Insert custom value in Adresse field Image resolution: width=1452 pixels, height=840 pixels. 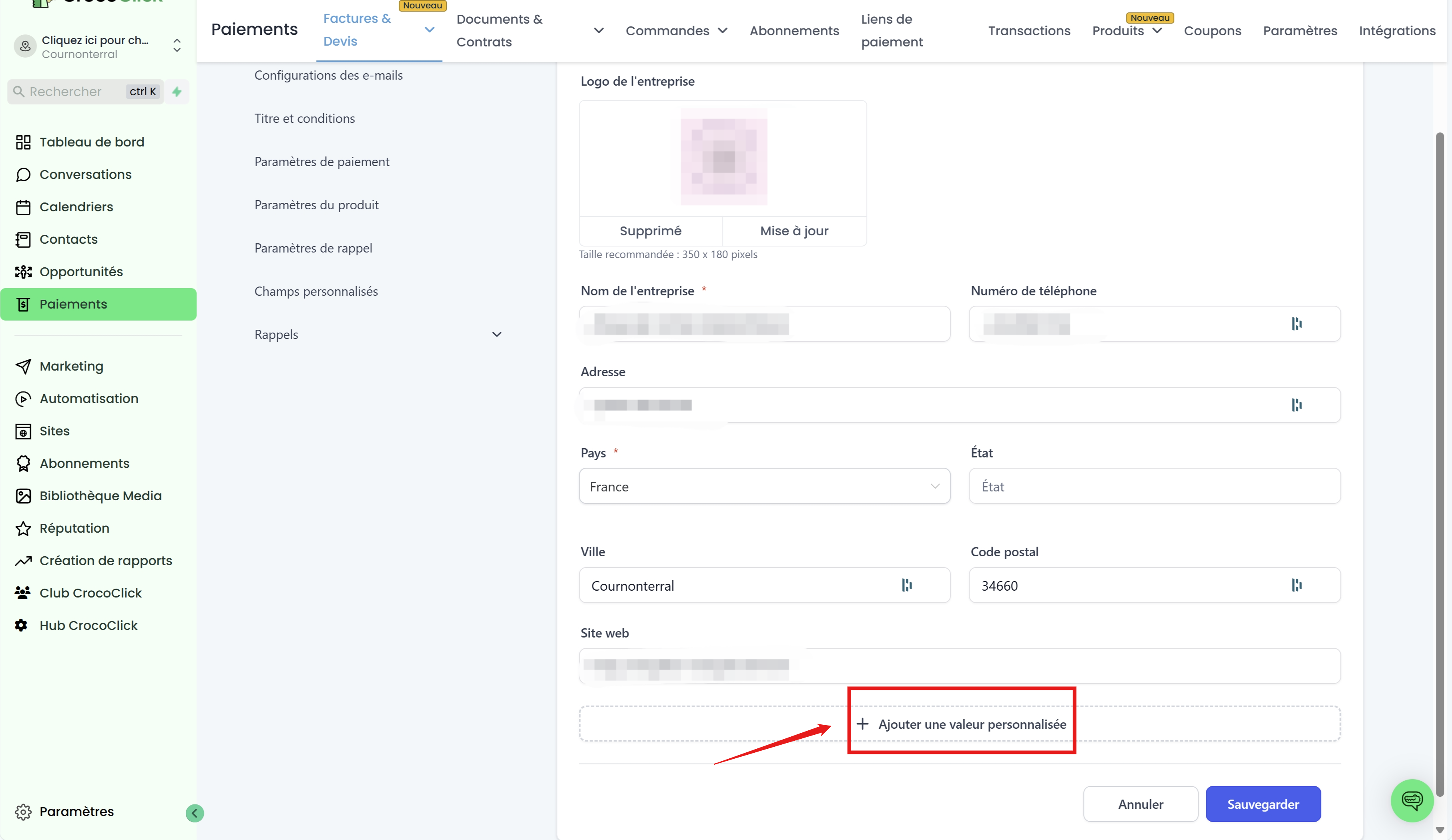coord(1296,405)
